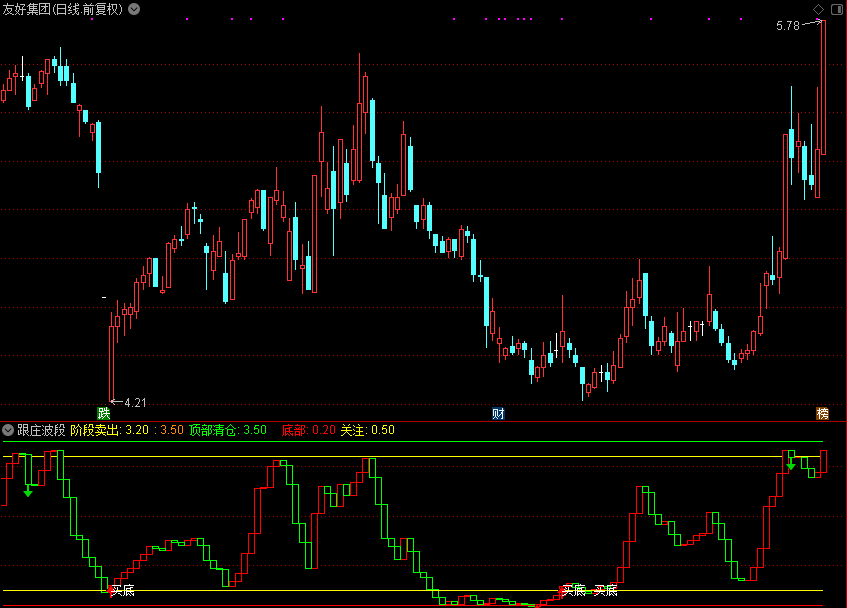This screenshot has height=608, width=847.
Task: Open the chart period dropdown beside 友好集团 title
Action: [x=134, y=9]
